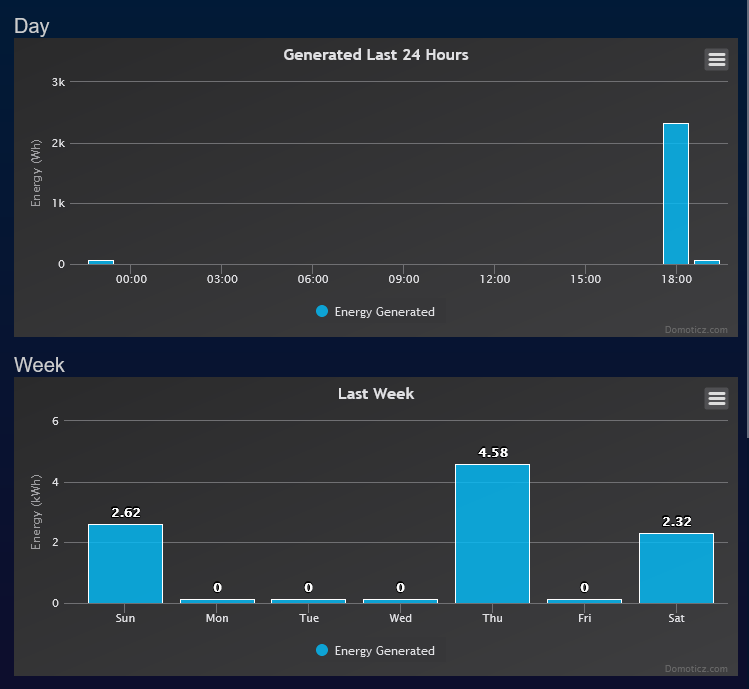
Task: Click the Friday zero-value bar
Action: pos(584,601)
